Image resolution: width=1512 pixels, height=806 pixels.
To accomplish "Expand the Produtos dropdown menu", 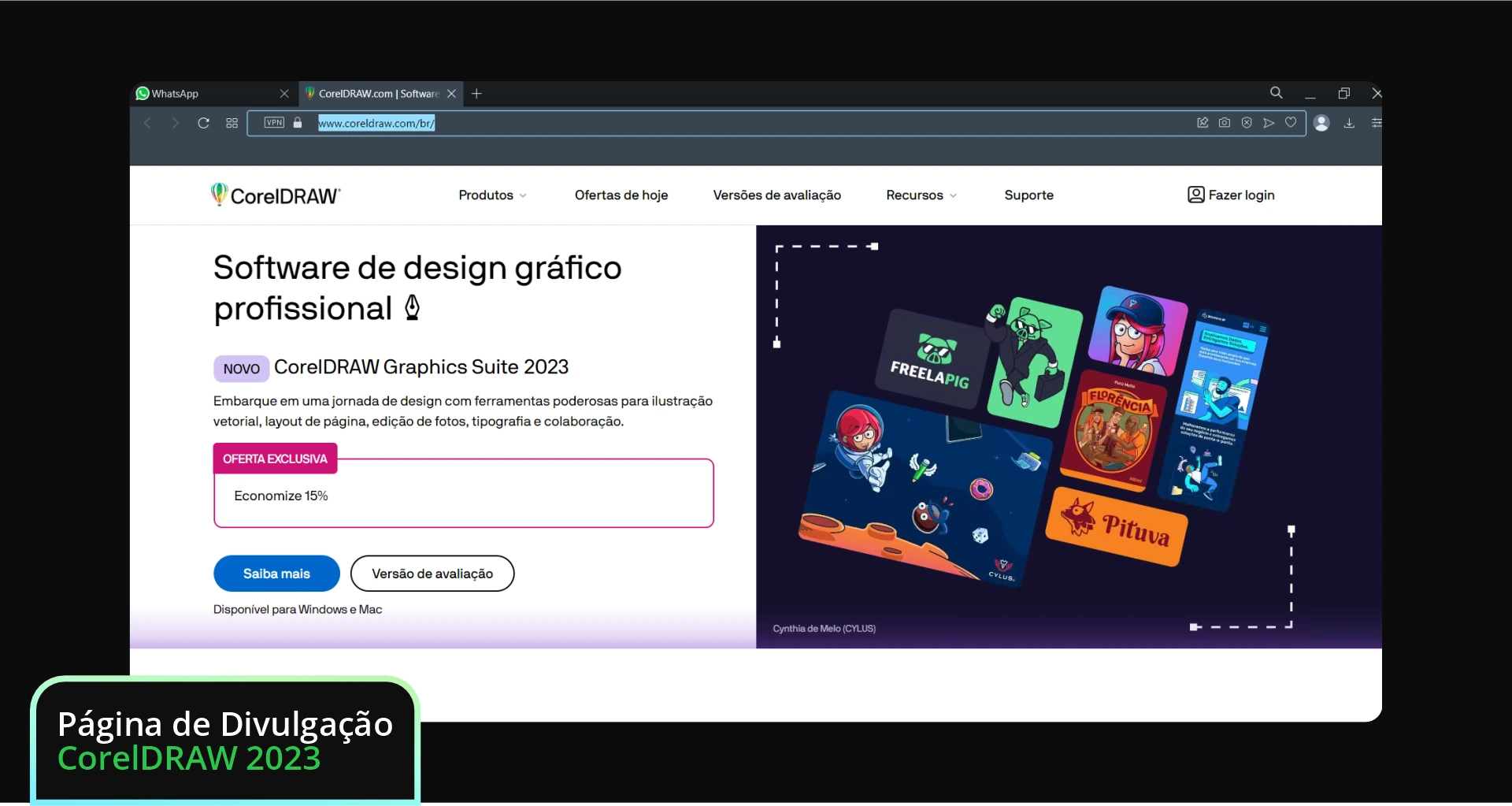I will (492, 195).
